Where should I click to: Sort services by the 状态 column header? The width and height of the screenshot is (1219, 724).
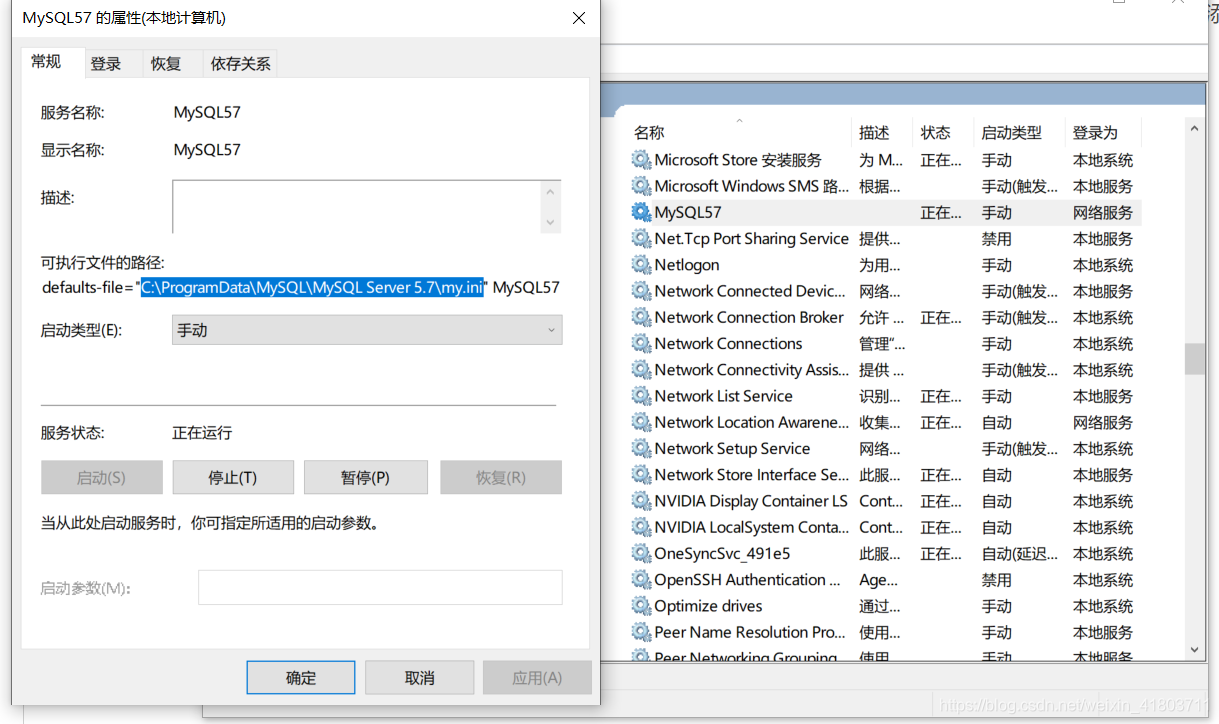click(944, 132)
